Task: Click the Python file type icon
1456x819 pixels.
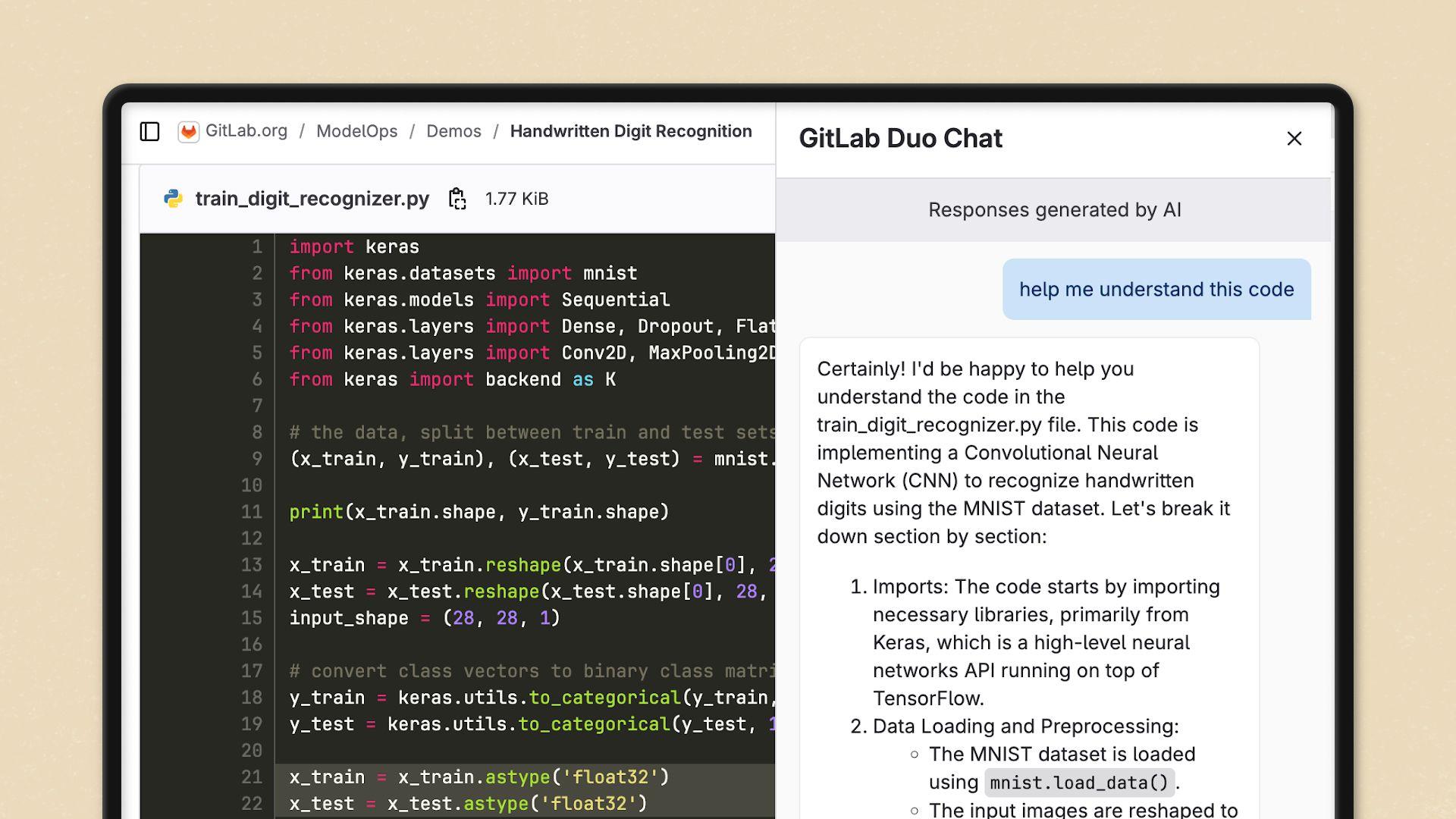Action: click(x=173, y=199)
